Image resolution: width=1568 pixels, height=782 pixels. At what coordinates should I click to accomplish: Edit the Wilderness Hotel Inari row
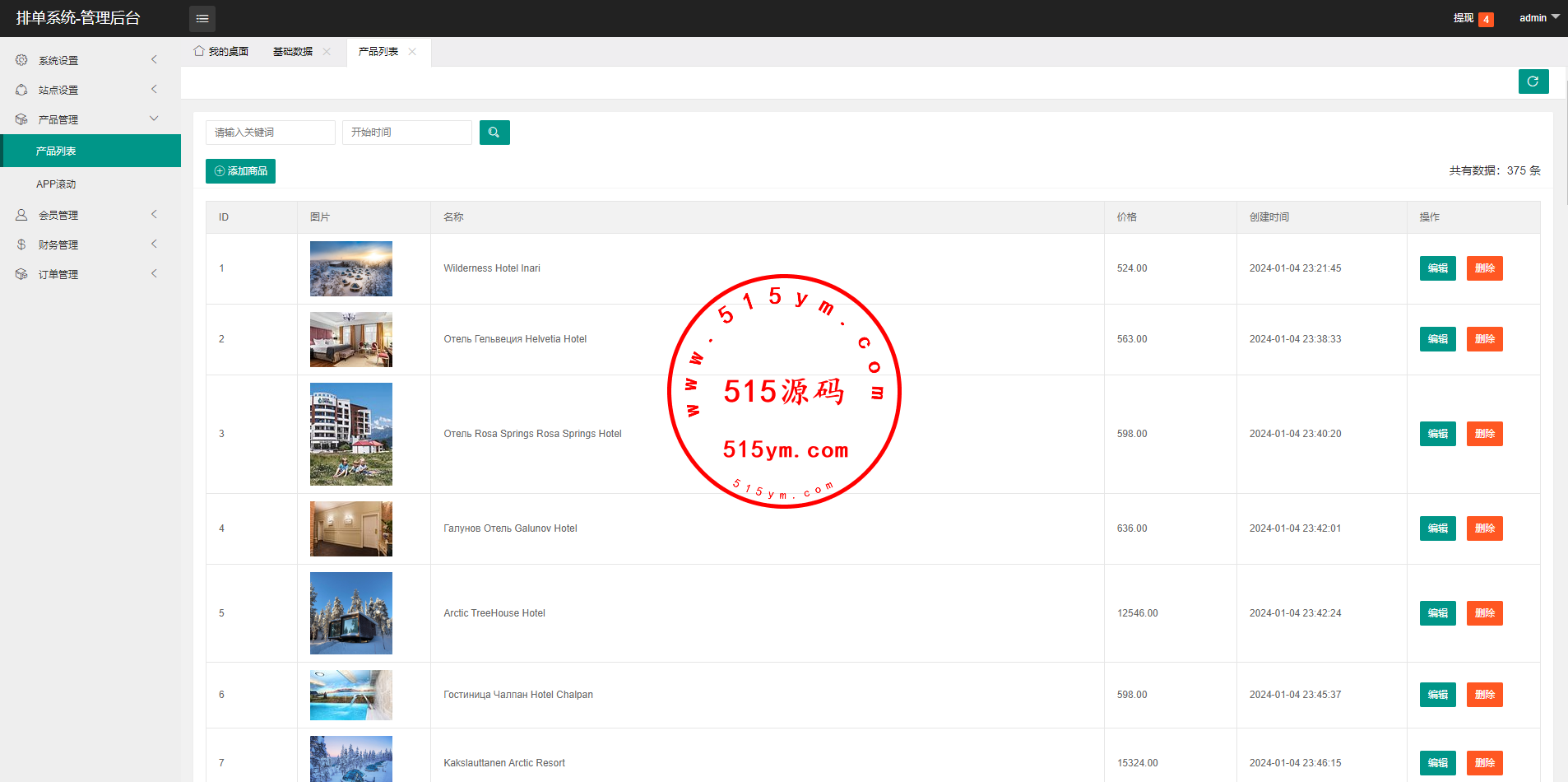(1437, 268)
